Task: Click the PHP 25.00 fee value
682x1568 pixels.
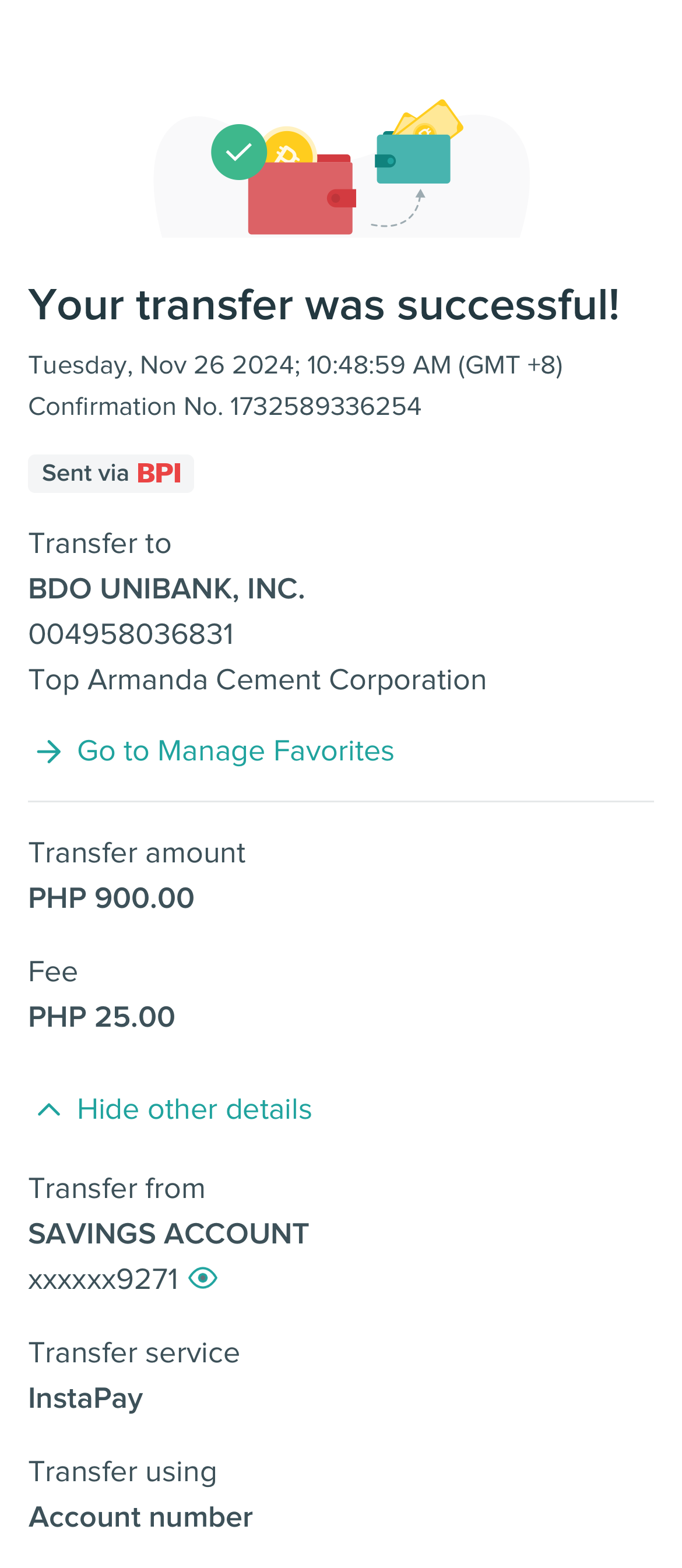Action: click(101, 1017)
